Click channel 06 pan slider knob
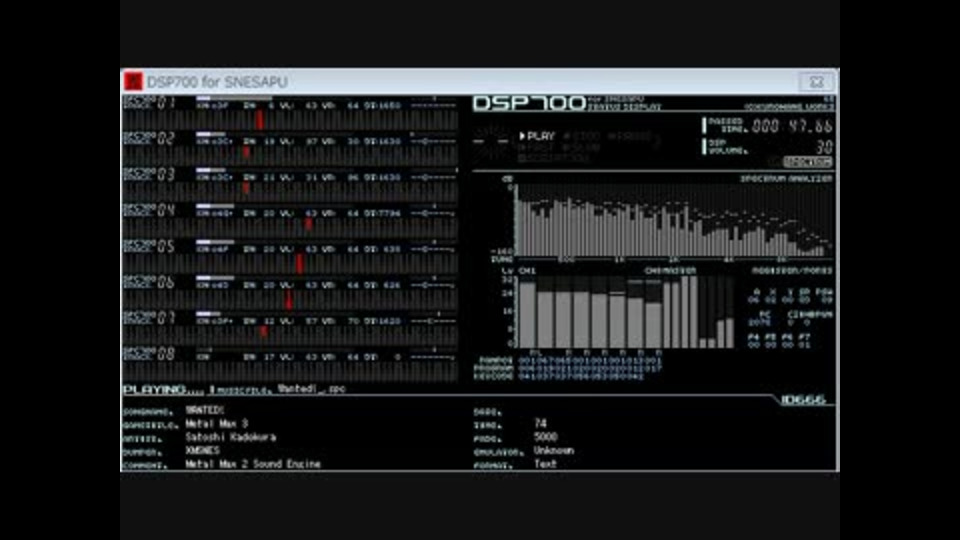This screenshot has width=960, height=540. coord(424,285)
